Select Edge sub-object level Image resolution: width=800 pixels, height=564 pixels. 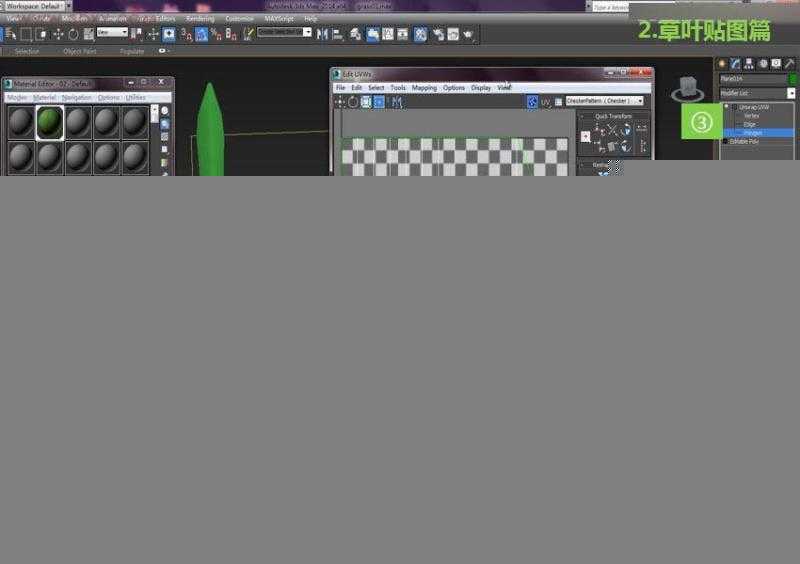[749, 125]
